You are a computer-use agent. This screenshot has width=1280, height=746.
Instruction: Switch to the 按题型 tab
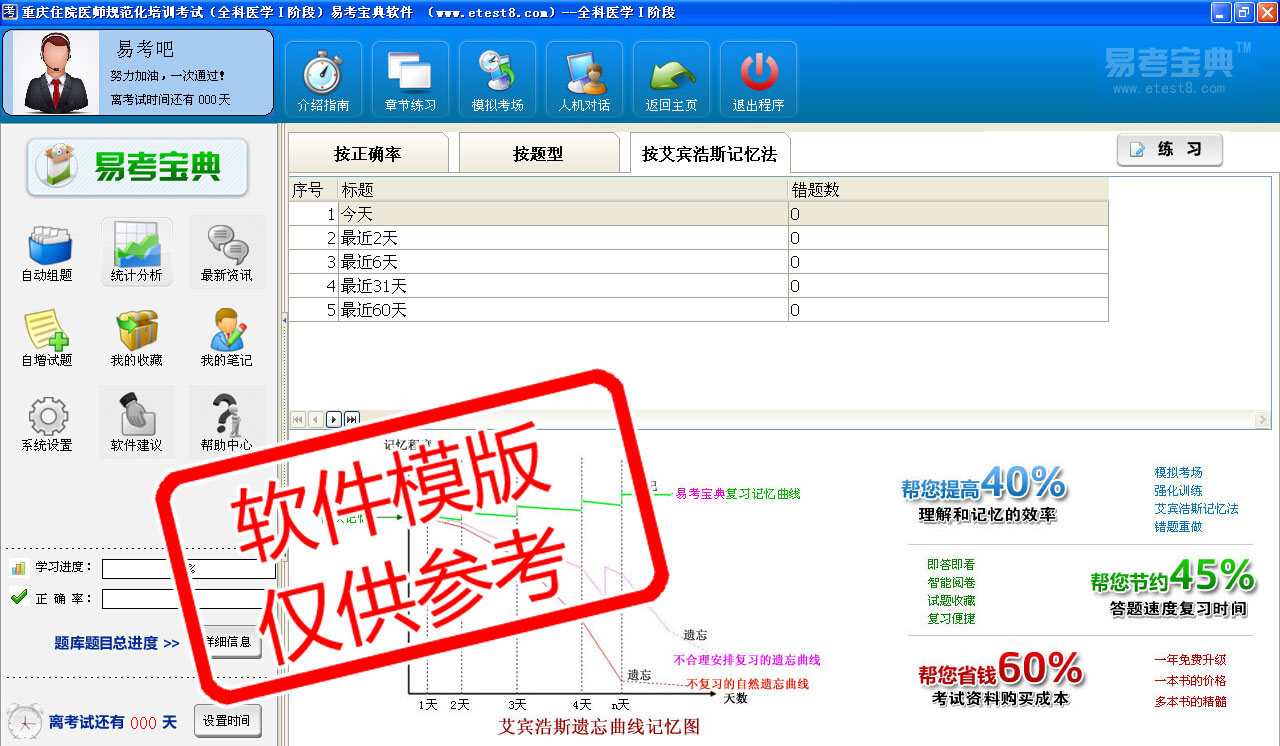coord(538,154)
